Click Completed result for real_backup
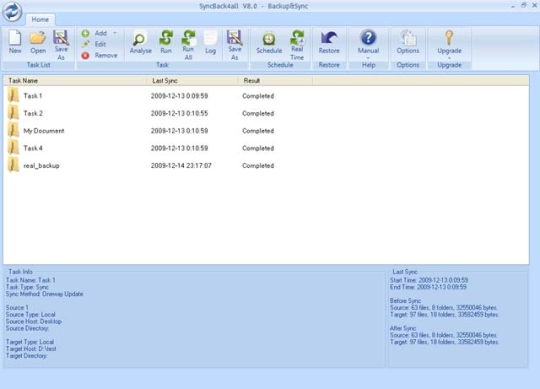This screenshot has width=540, height=389. coord(258,166)
